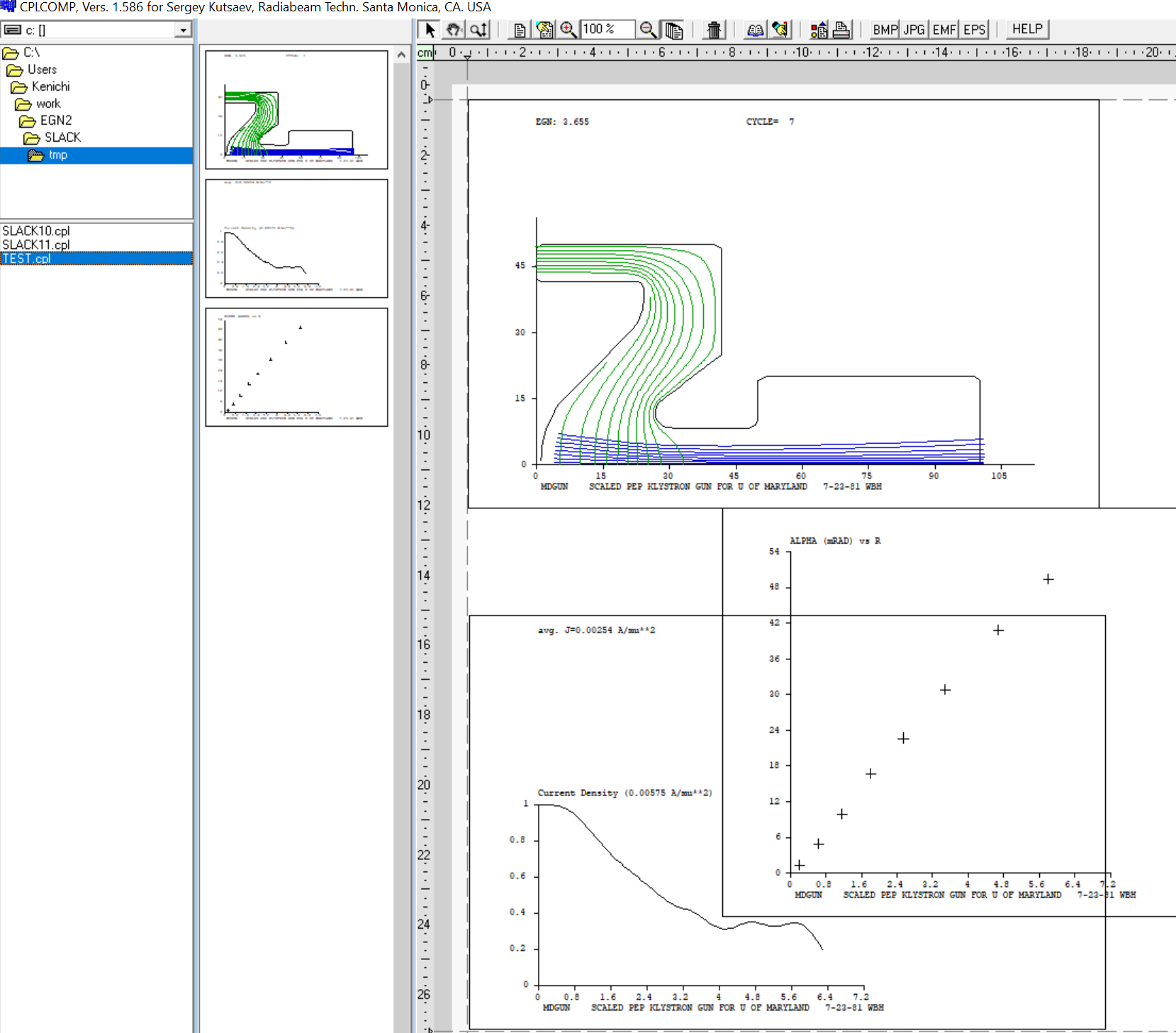Viewport: 1176px width, 1033px height.
Task: Click the printer icon in toolbar
Action: (841, 30)
